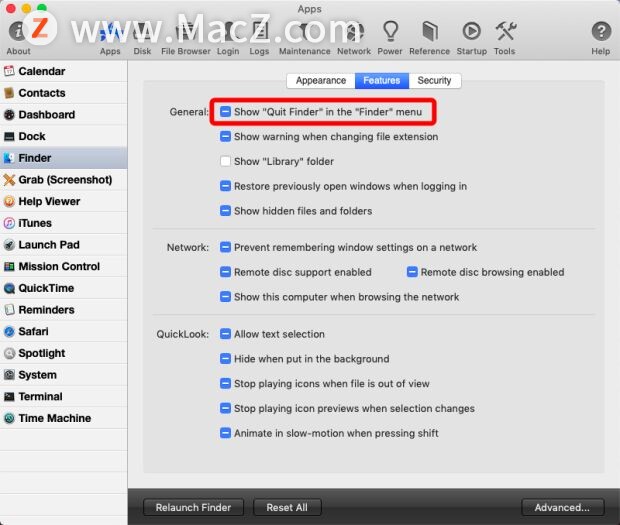Viewport: 620px width, 525px height.
Task: Select Help Viewer in the sidebar
Action: click(64, 202)
